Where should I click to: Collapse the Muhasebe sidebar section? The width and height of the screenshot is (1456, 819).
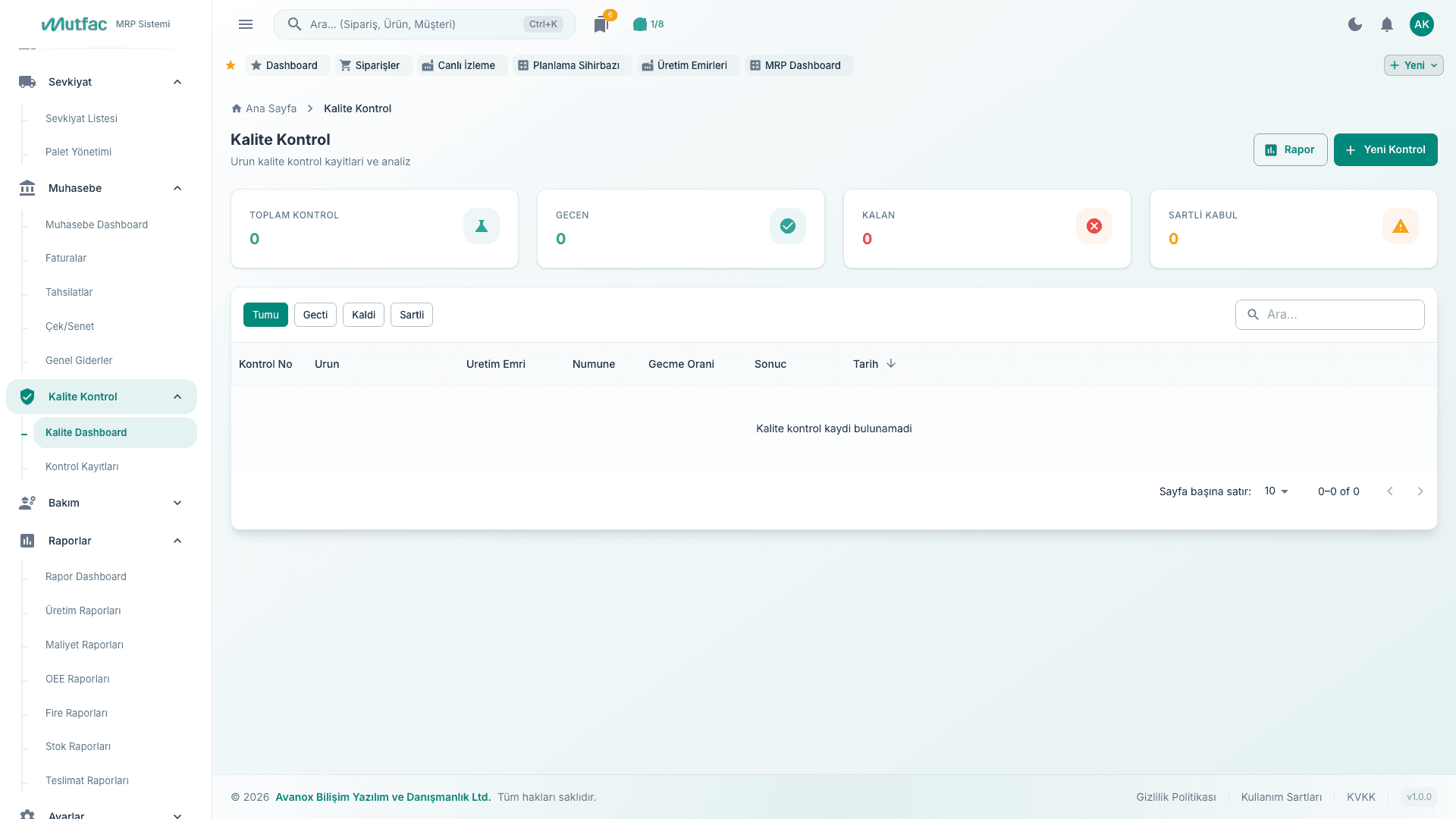[x=177, y=188]
